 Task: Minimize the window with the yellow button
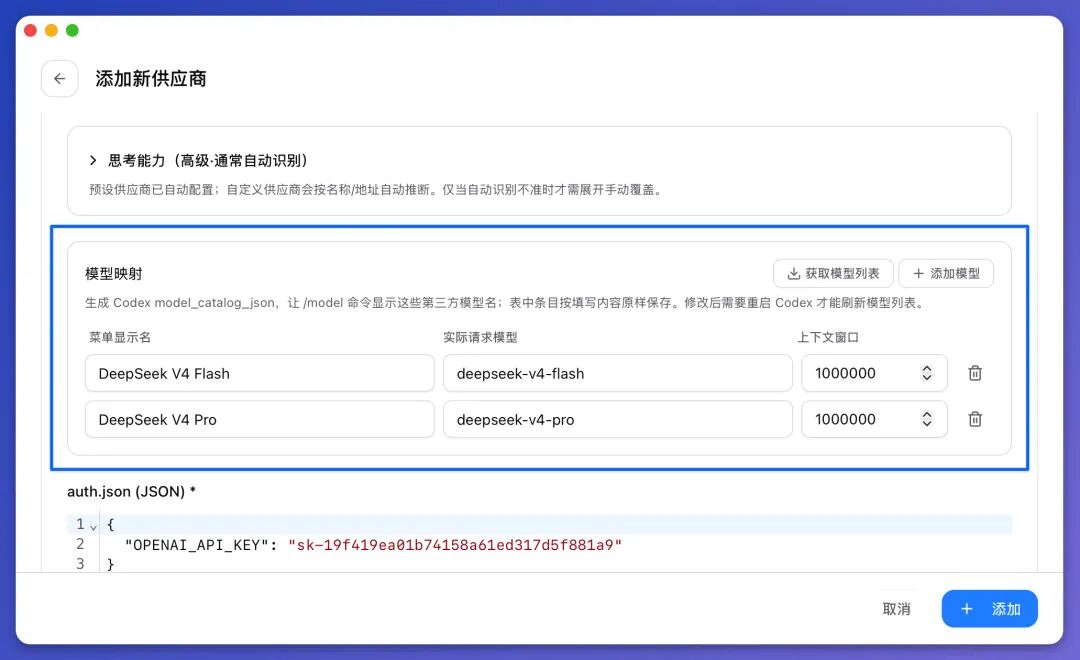coord(51,30)
